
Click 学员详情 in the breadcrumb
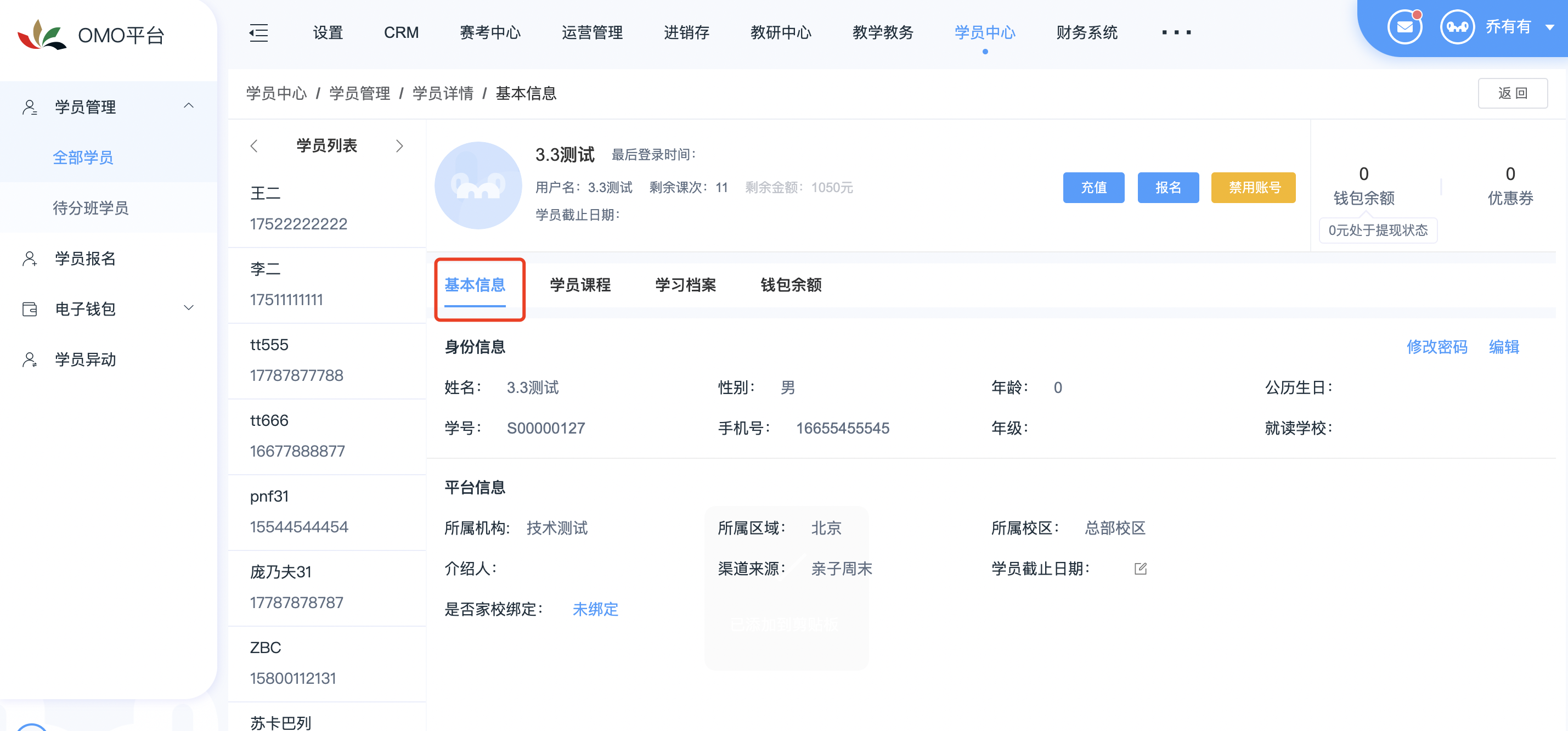(x=443, y=93)
